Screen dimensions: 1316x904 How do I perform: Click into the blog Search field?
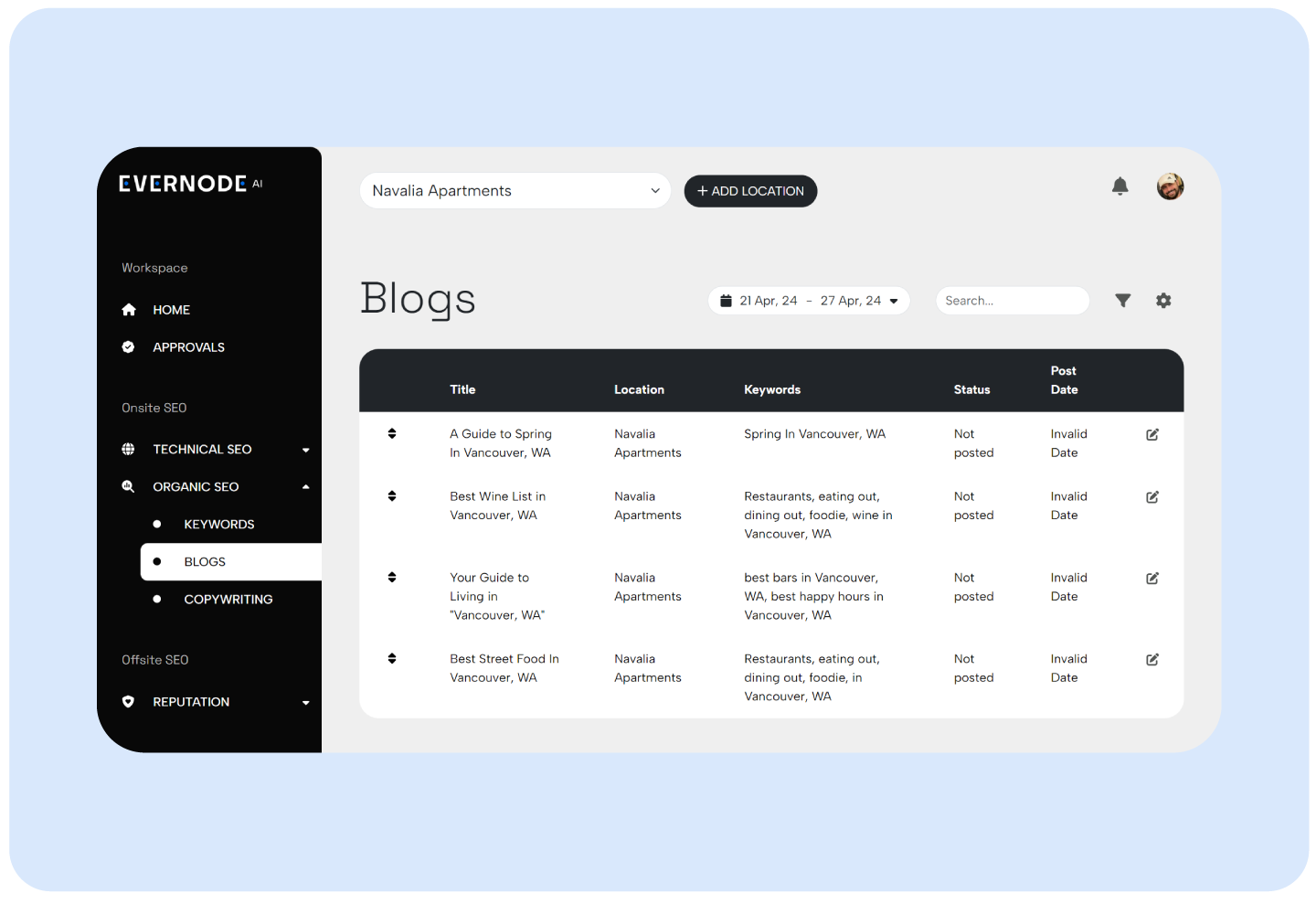(x=1012, y=301)
